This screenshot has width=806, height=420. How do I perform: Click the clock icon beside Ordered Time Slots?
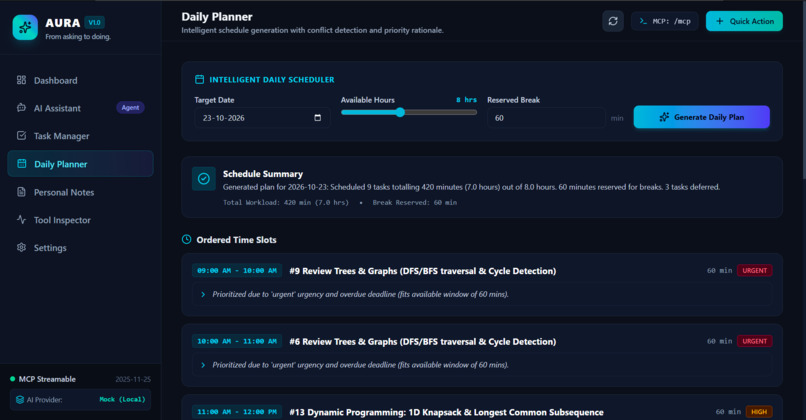[187, 240]
